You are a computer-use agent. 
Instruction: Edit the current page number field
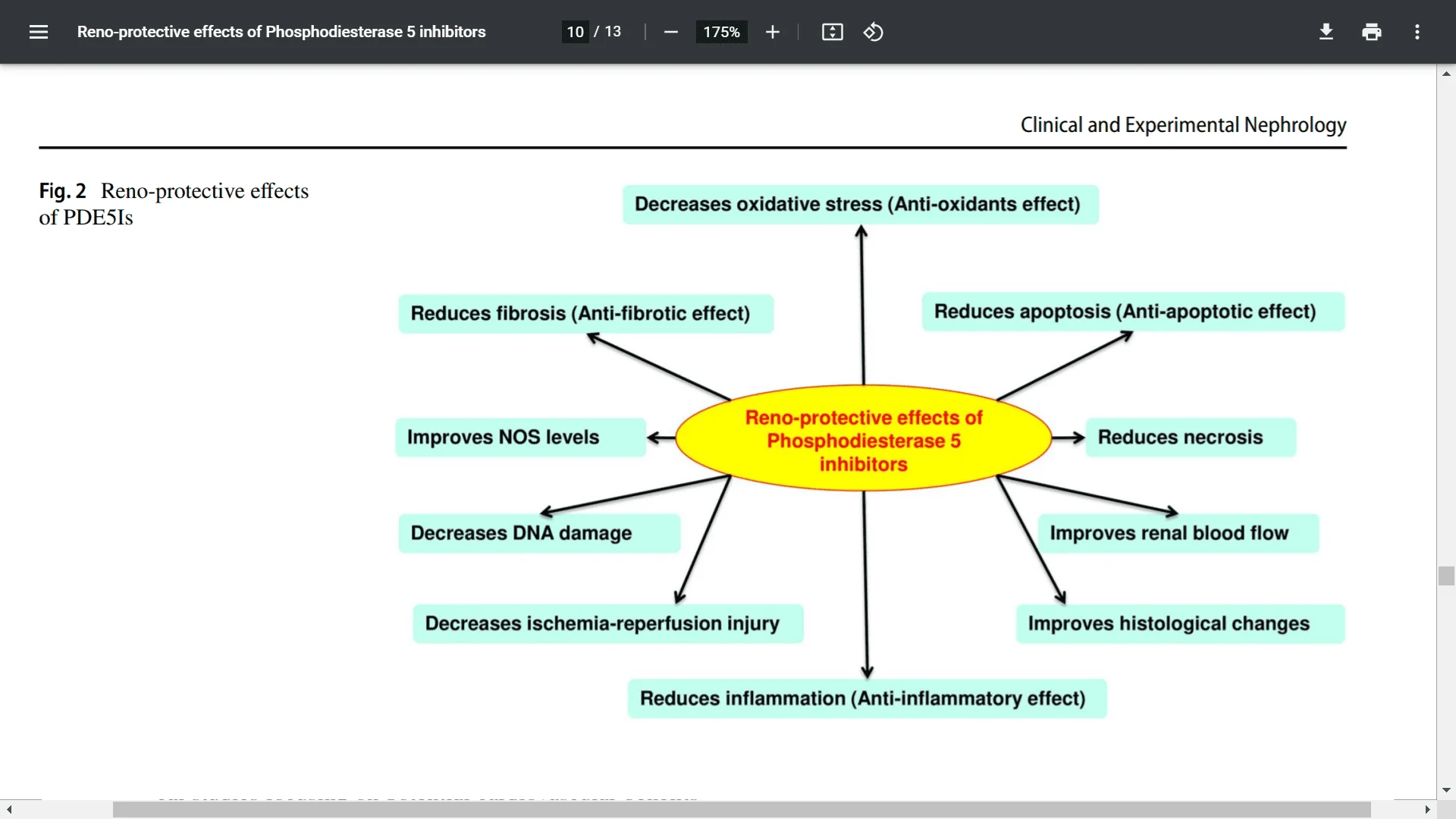click(576, 32)
